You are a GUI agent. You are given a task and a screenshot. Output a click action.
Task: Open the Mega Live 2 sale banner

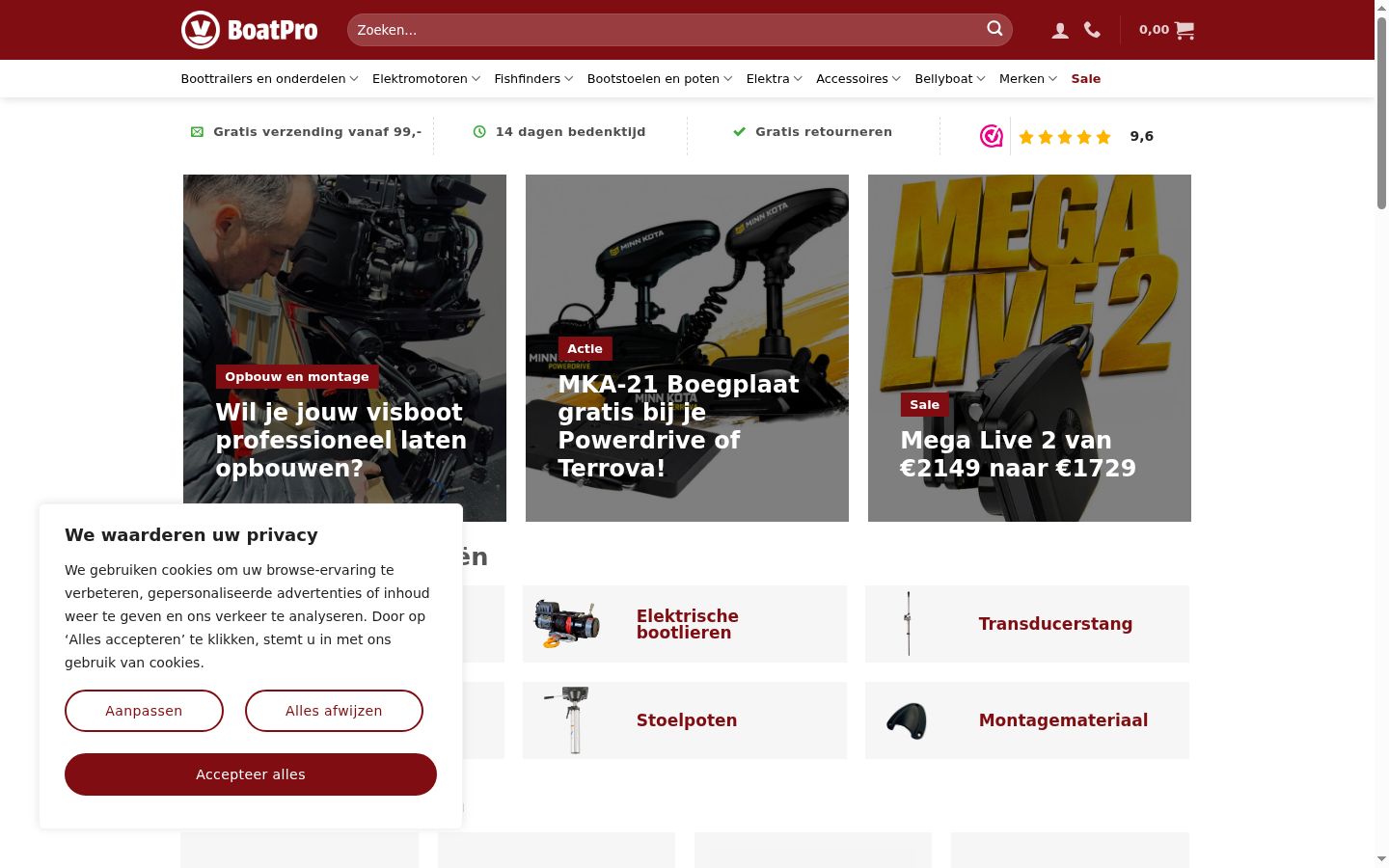click(1029, 348)
